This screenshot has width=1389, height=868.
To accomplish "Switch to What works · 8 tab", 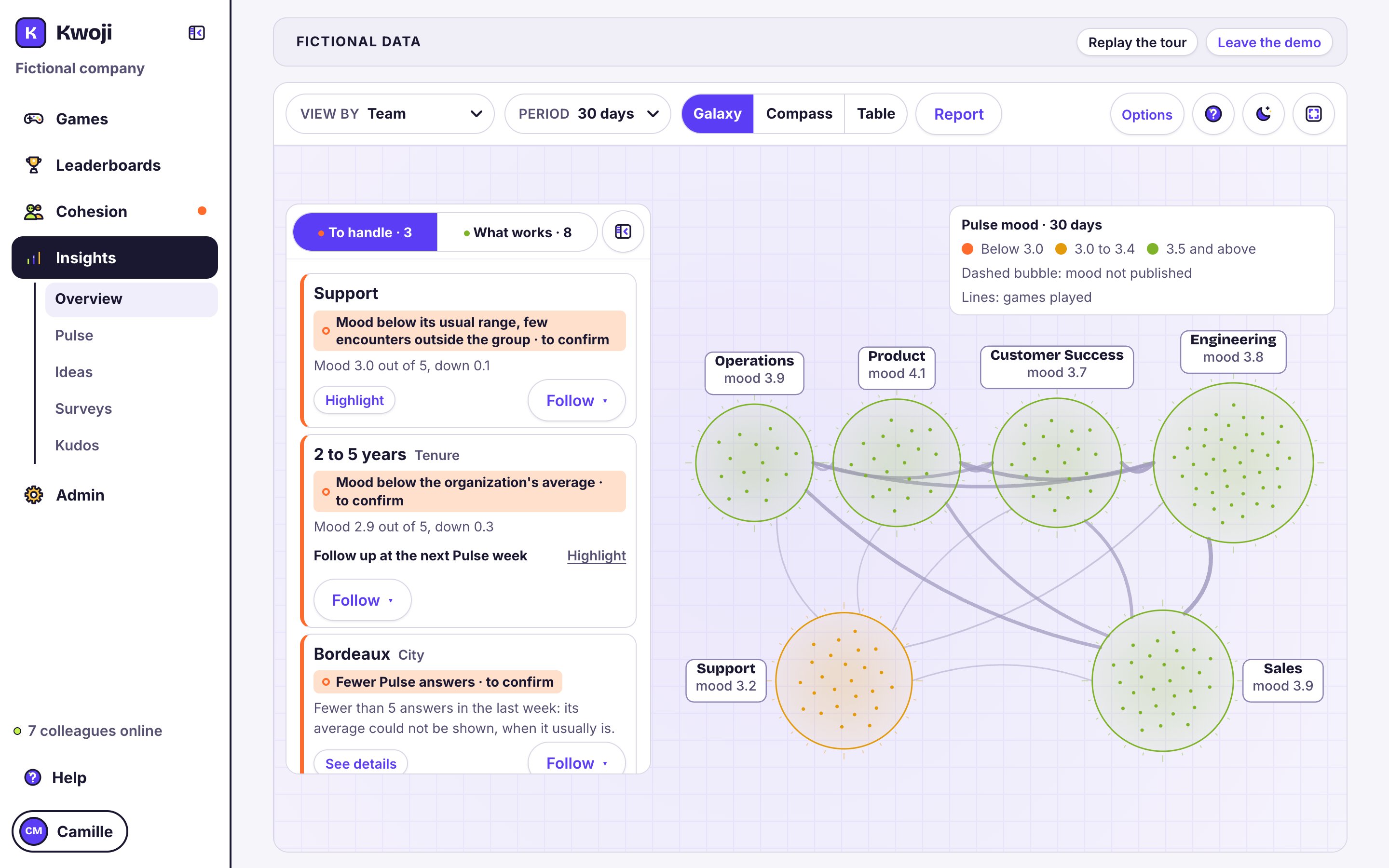I will pyautogui.click(x=517, y=232).
